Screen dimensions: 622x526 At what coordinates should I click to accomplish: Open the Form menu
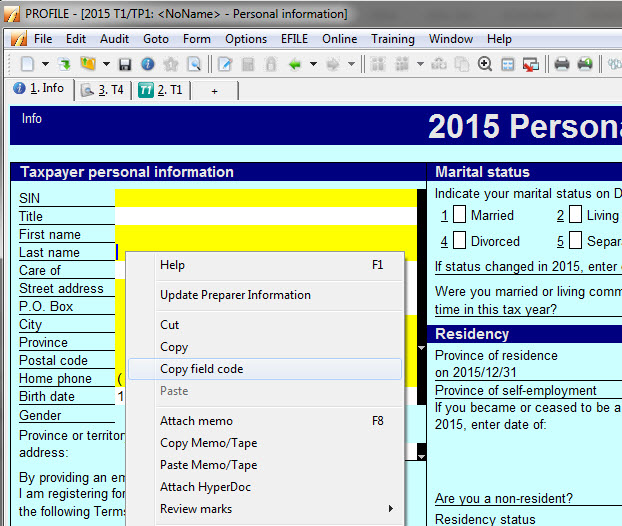[197, 39]
